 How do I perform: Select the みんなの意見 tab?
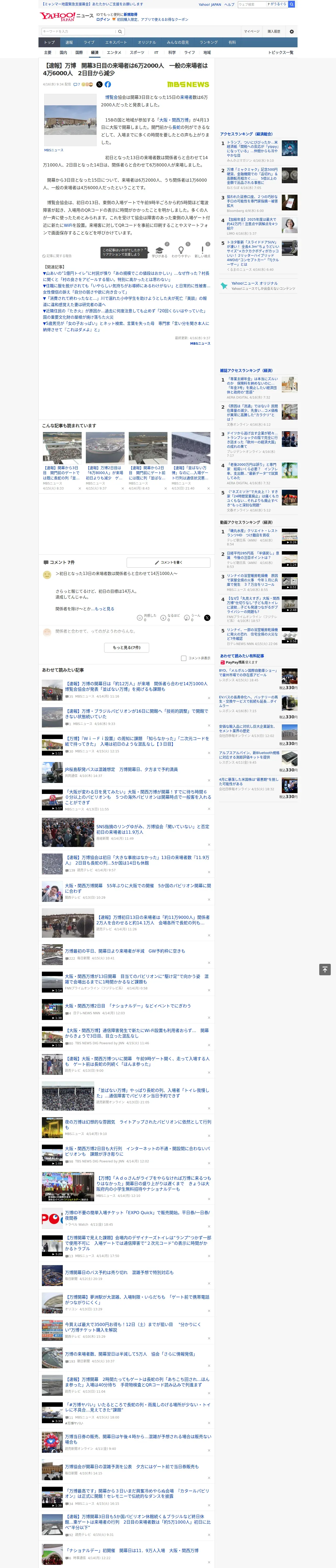coord(177,43)
